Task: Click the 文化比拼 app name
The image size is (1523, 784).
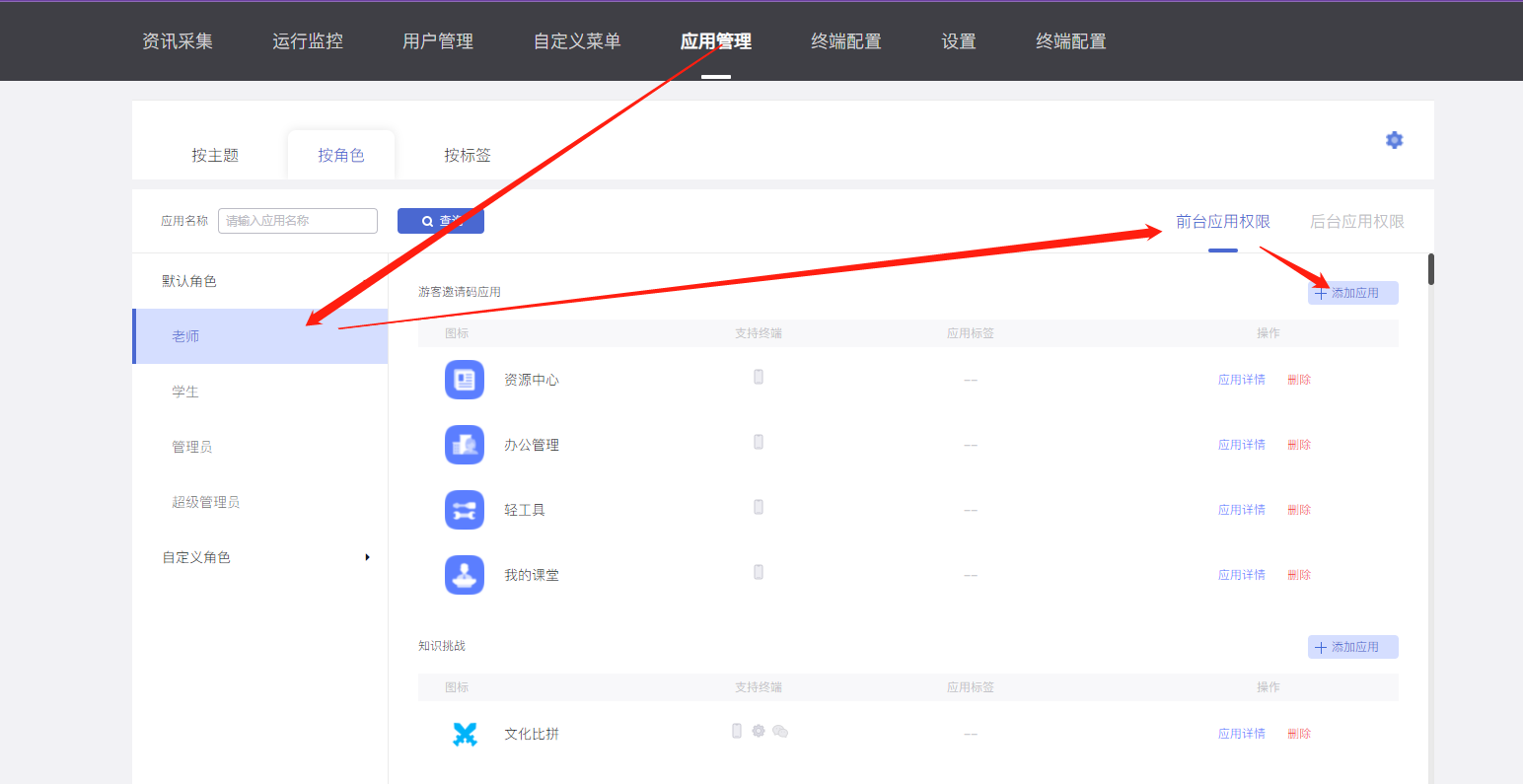Action: (532, 734)
